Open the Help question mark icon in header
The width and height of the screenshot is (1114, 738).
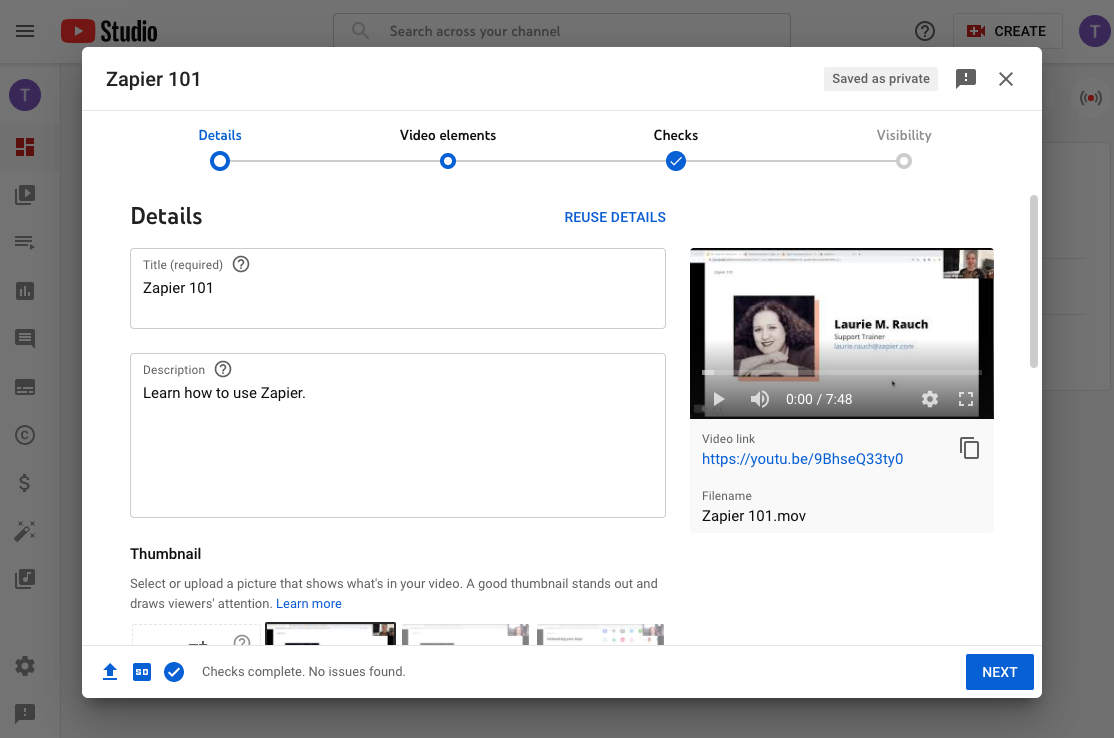[x=924, y=31]
